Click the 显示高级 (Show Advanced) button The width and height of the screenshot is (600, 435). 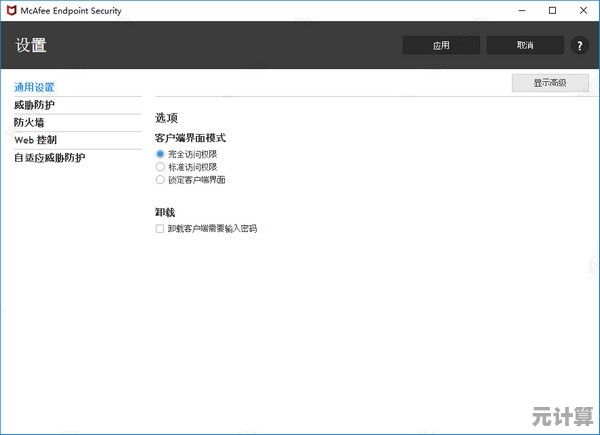click(x=549, y=83)
